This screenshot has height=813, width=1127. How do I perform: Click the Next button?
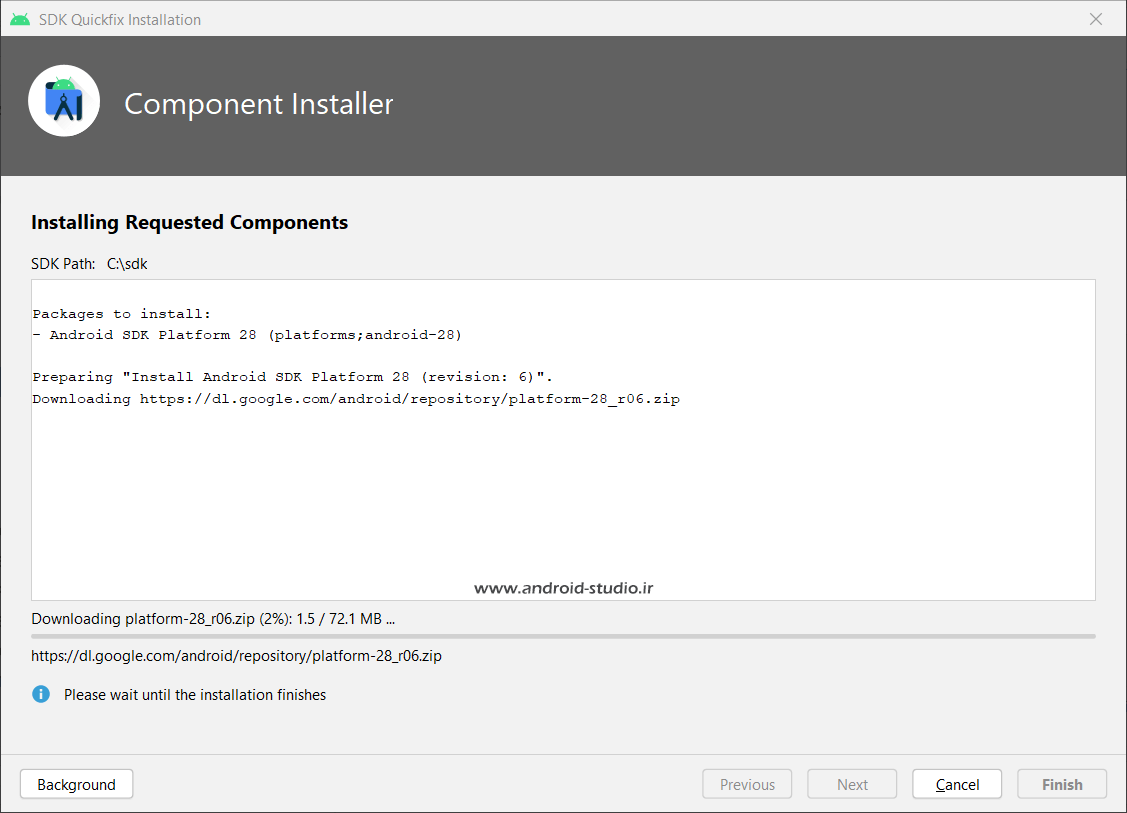tap(852, 785)
